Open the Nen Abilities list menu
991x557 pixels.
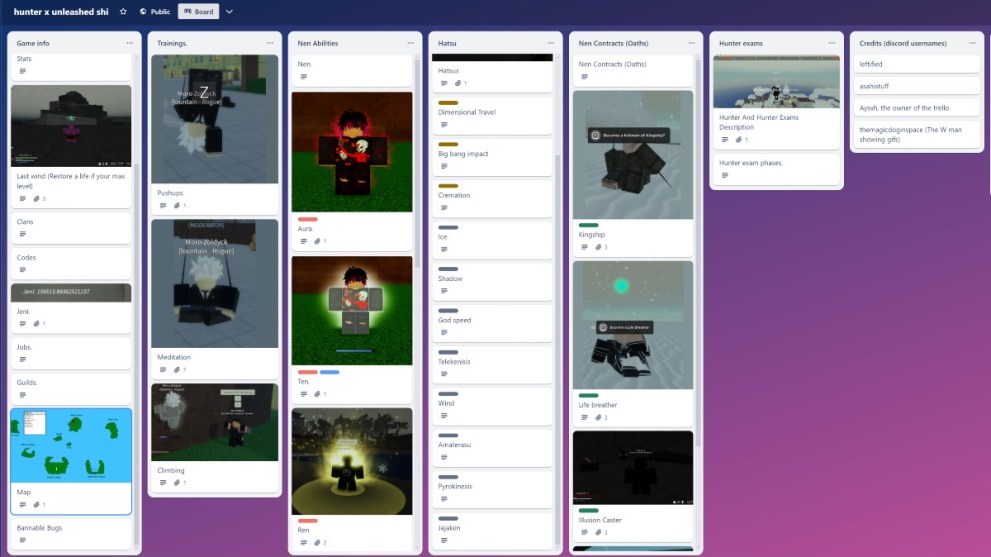pos(410,43)
